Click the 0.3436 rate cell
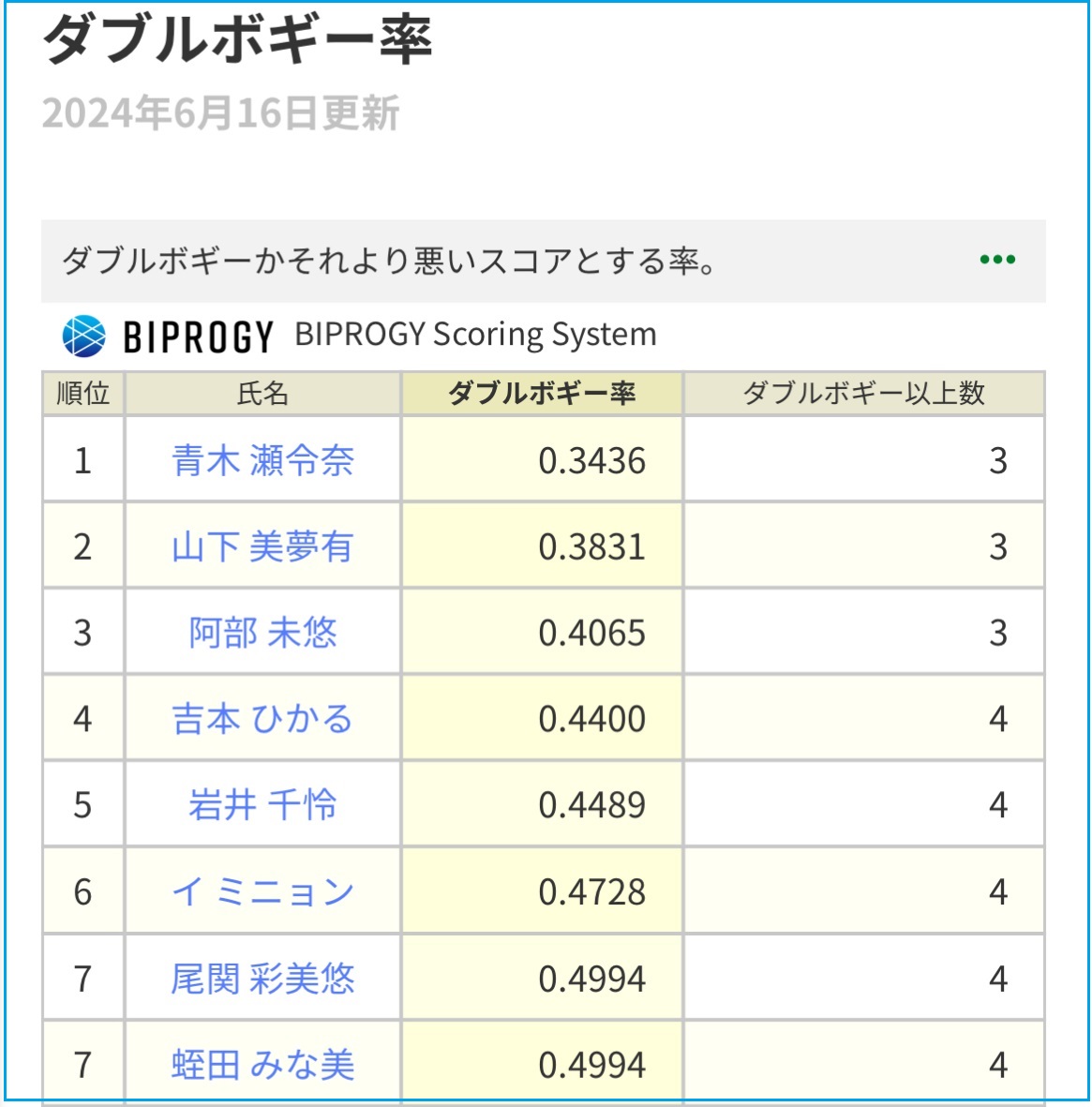 (591, 460)
